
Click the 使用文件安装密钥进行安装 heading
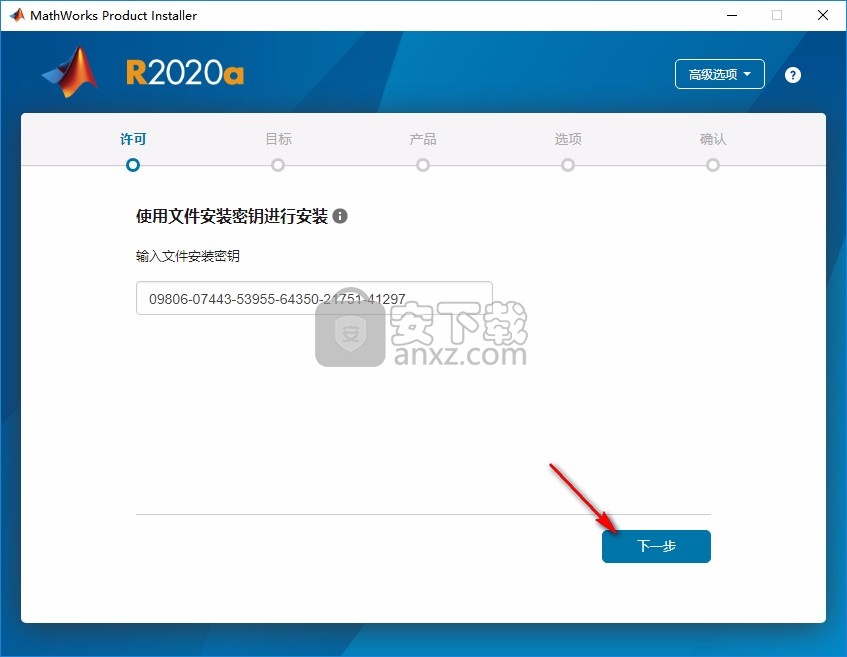point(232,216)
